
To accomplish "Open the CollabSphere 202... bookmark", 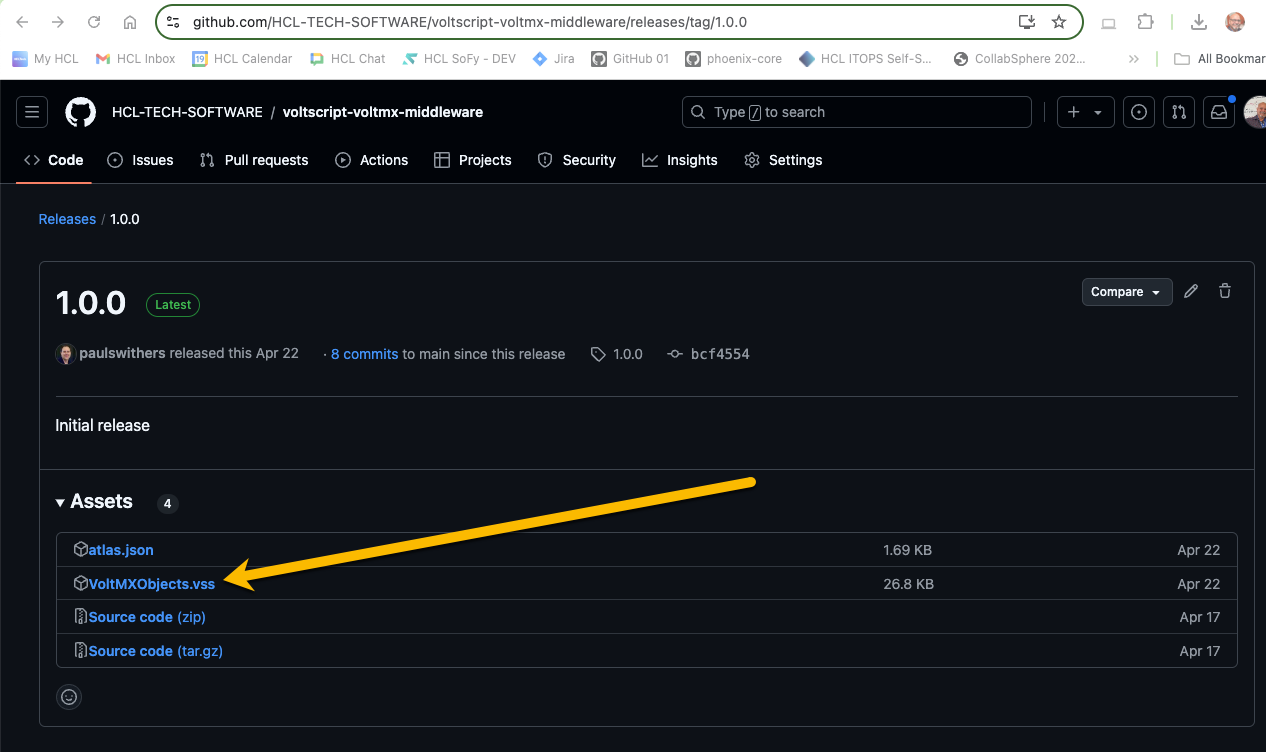I will (x=1020, y=59).
